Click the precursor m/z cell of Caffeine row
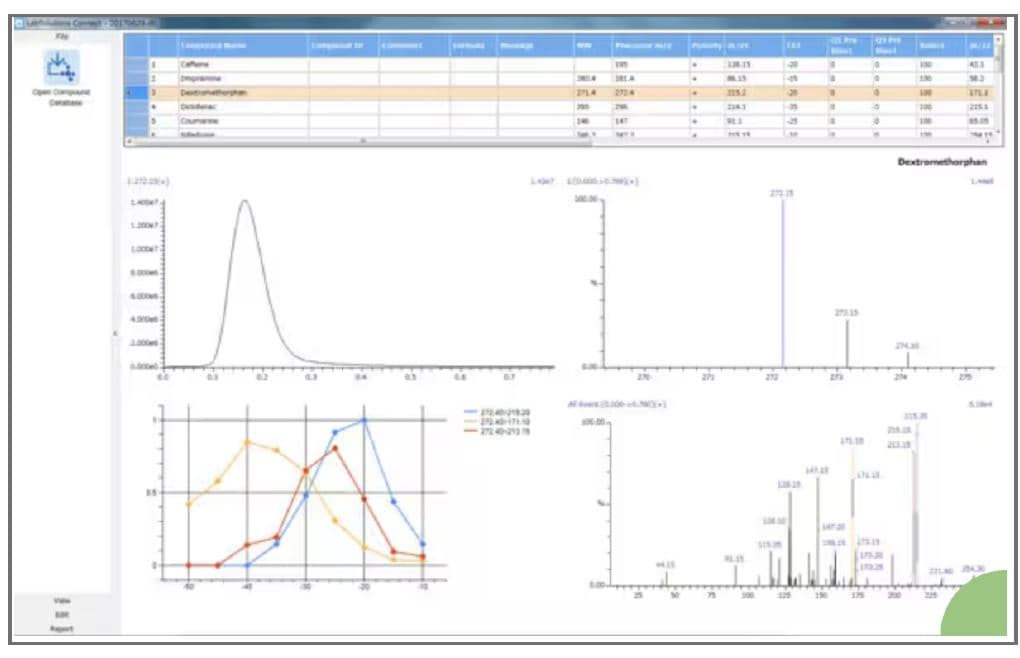This screenshot has height=658, width=1020. pos(651,64)
